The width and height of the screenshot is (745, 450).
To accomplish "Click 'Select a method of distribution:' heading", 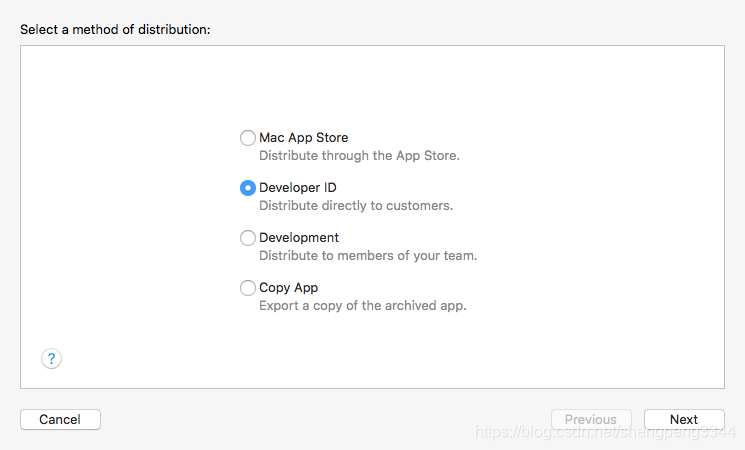I will [x=115, y=29].
